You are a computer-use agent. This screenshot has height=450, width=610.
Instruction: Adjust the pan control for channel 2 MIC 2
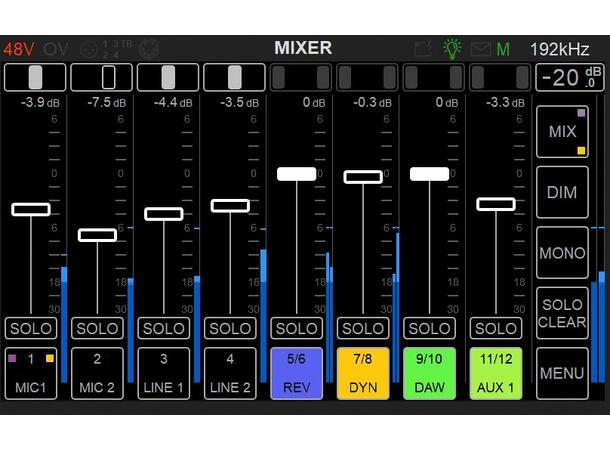pos(102,77)
